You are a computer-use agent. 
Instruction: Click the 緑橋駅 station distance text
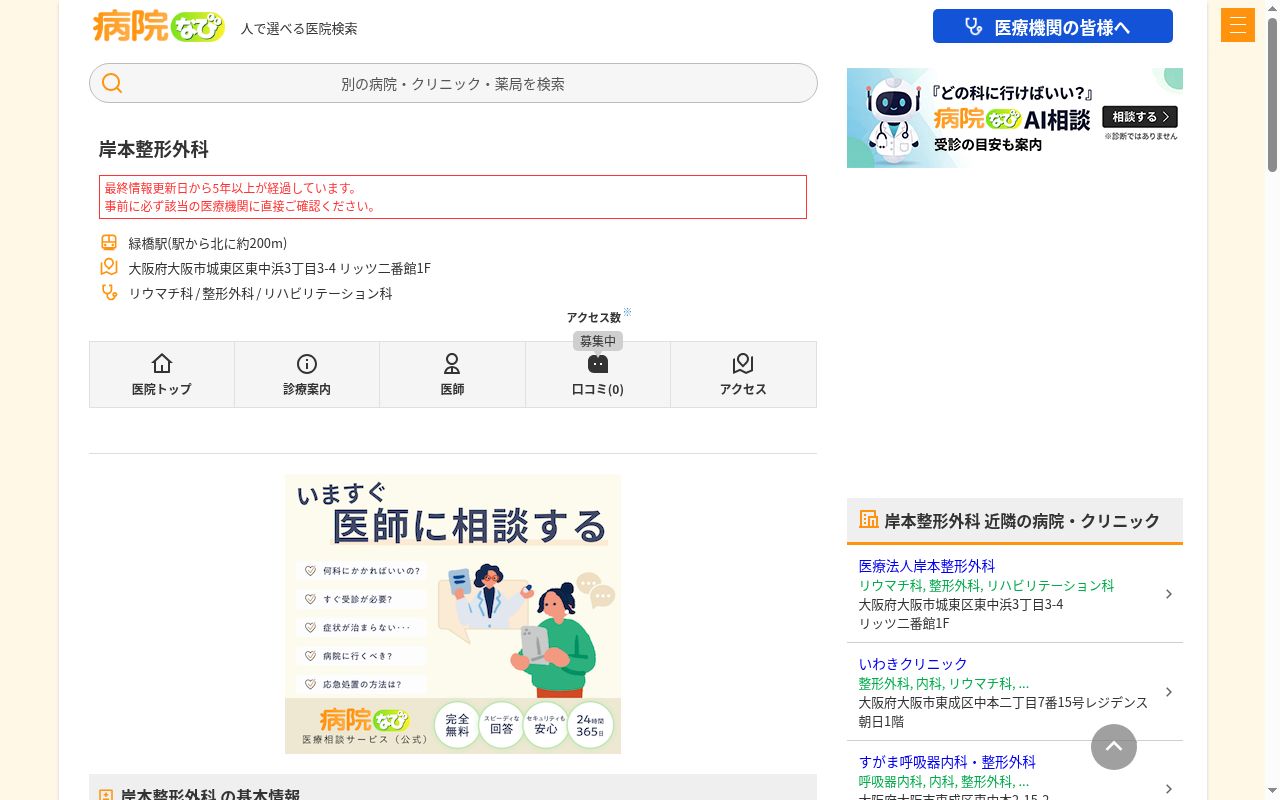click(208, 243)
